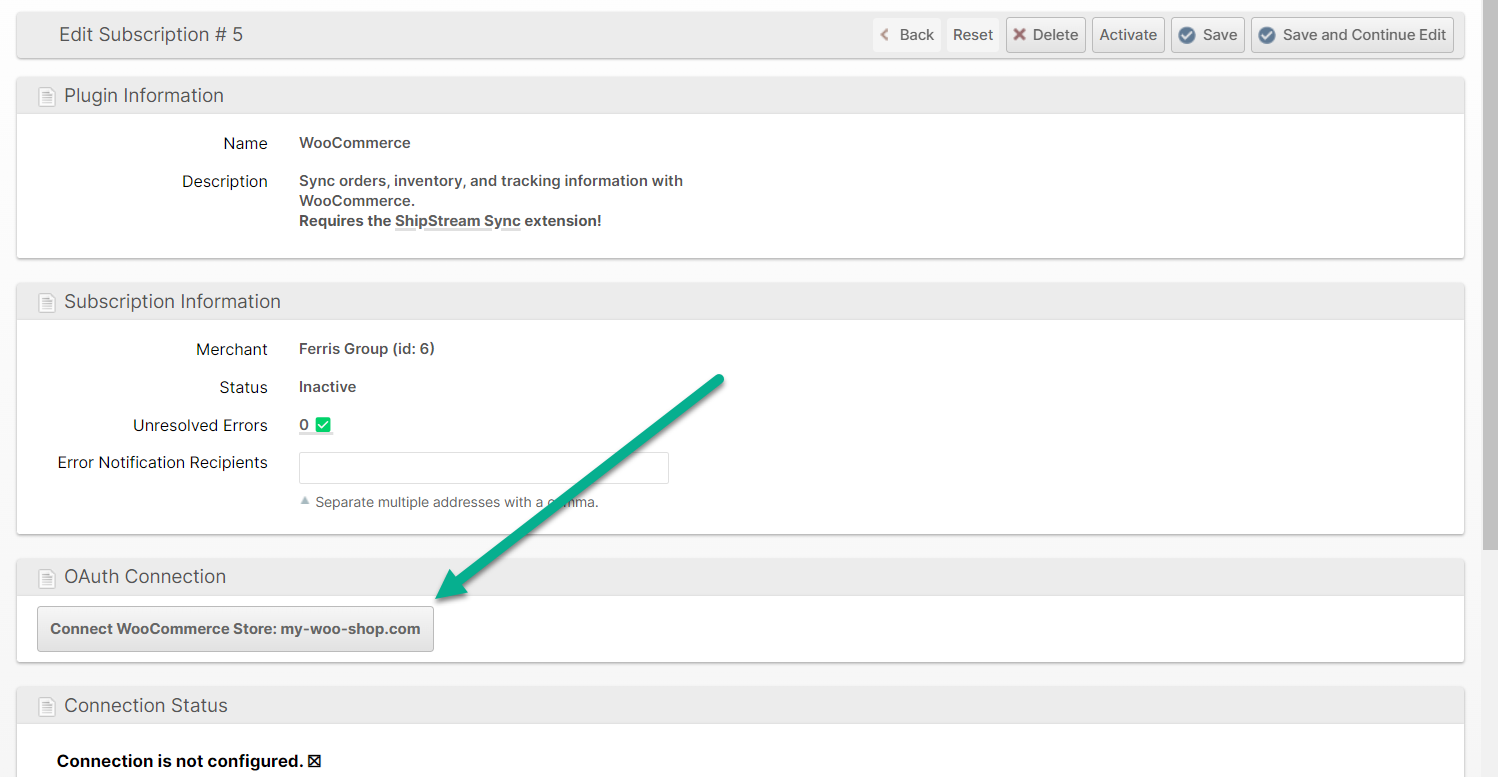Click the Connection Status document icon
This screenshot has width=1498, height=777.
click(x=46, y=707)
